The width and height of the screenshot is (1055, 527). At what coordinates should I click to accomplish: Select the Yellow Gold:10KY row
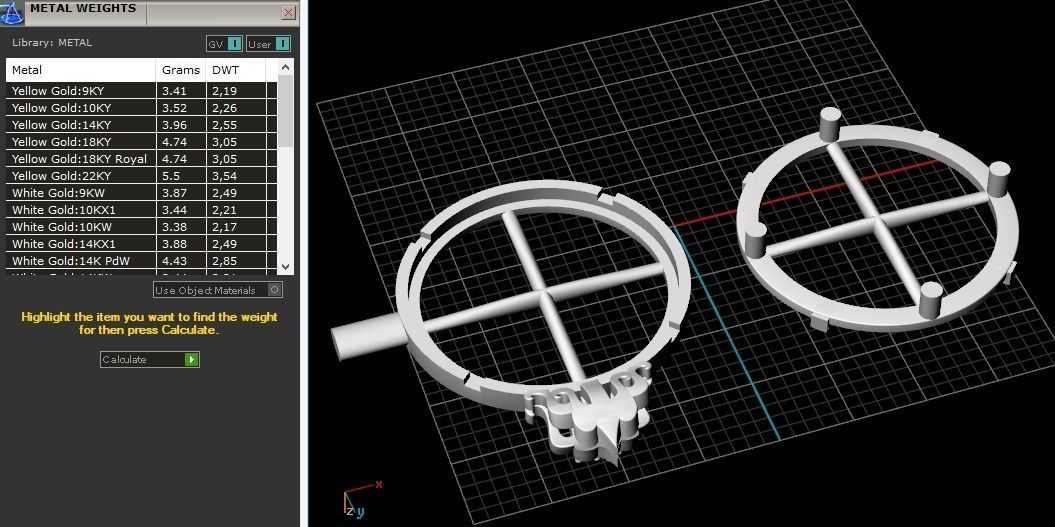tap(141, 108)
